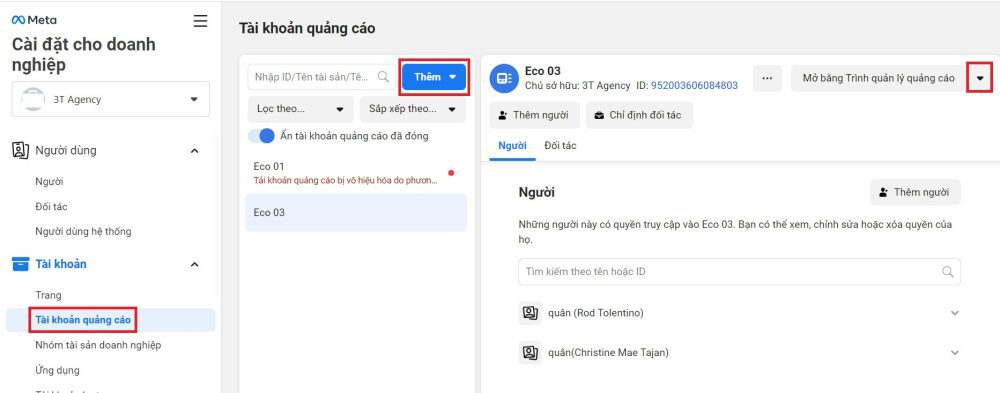The width and height of the screenshot is (1000, 393).
Task: Open the three-dot more options button
Action: [x=767, y=78]
